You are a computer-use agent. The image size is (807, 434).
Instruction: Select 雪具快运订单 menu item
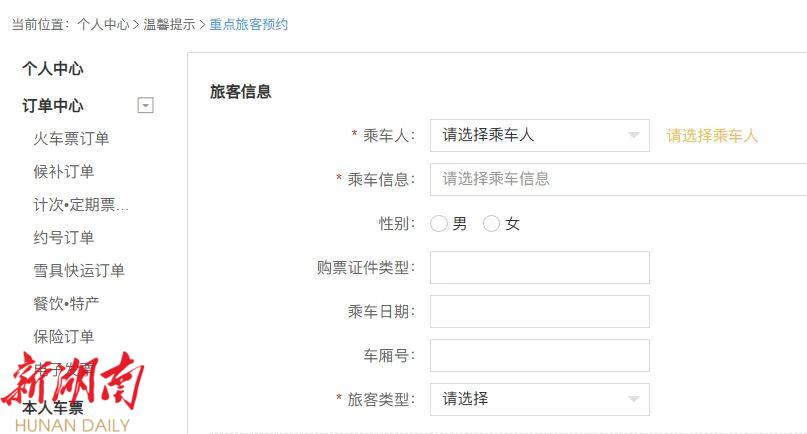pyautogui.click(x=79, y=271)
